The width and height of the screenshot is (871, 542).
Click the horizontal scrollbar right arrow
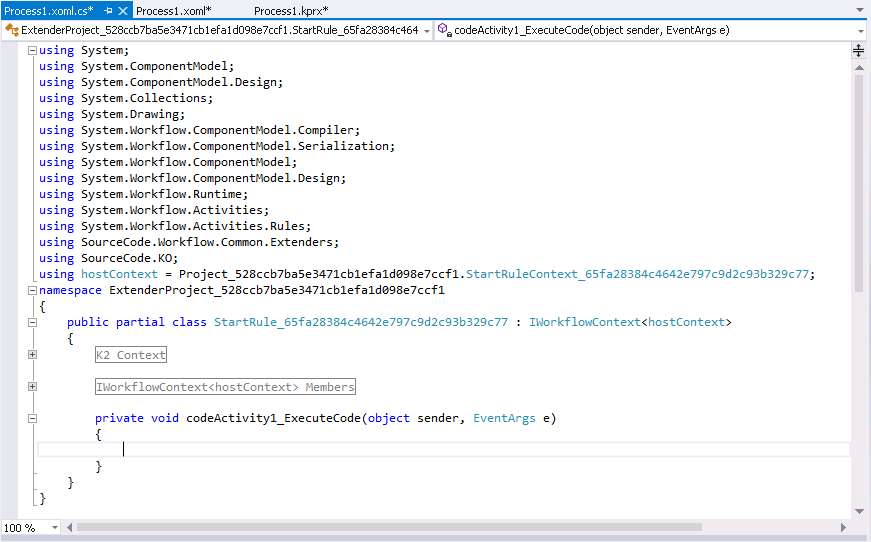pos(843,528)
